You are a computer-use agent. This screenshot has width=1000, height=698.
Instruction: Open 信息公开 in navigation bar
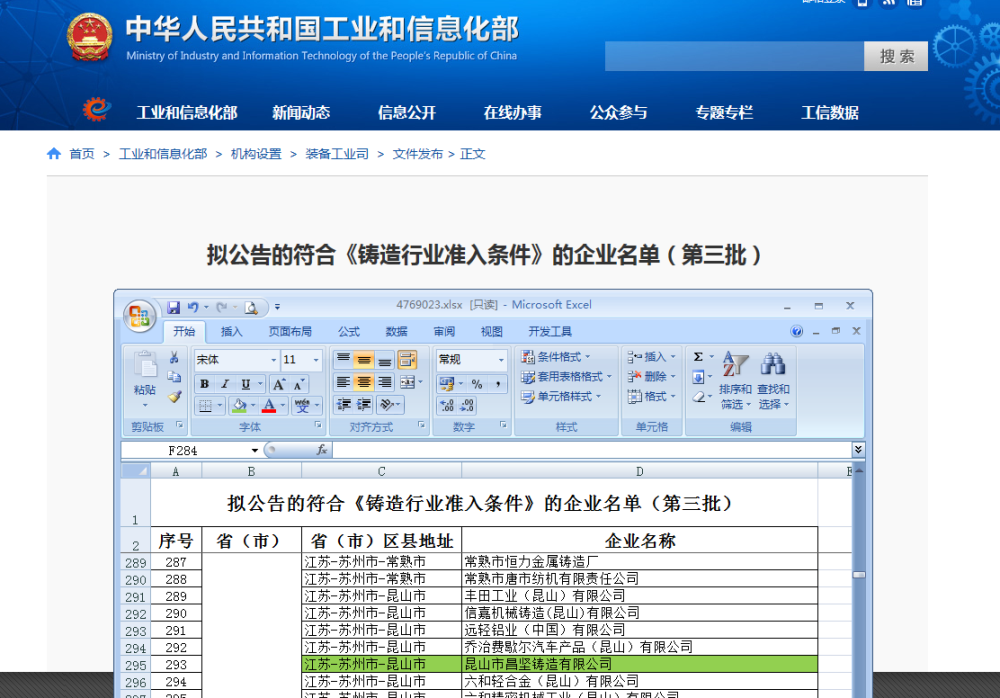click(x=407, y=113)
